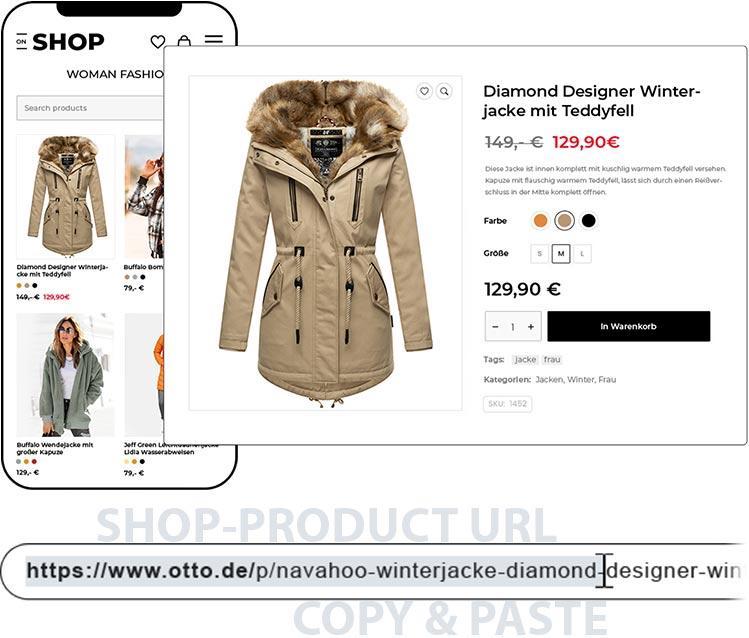Choose the orange color swatch
This screenshot has width=749, height=638.
click(x=540, y=221)
